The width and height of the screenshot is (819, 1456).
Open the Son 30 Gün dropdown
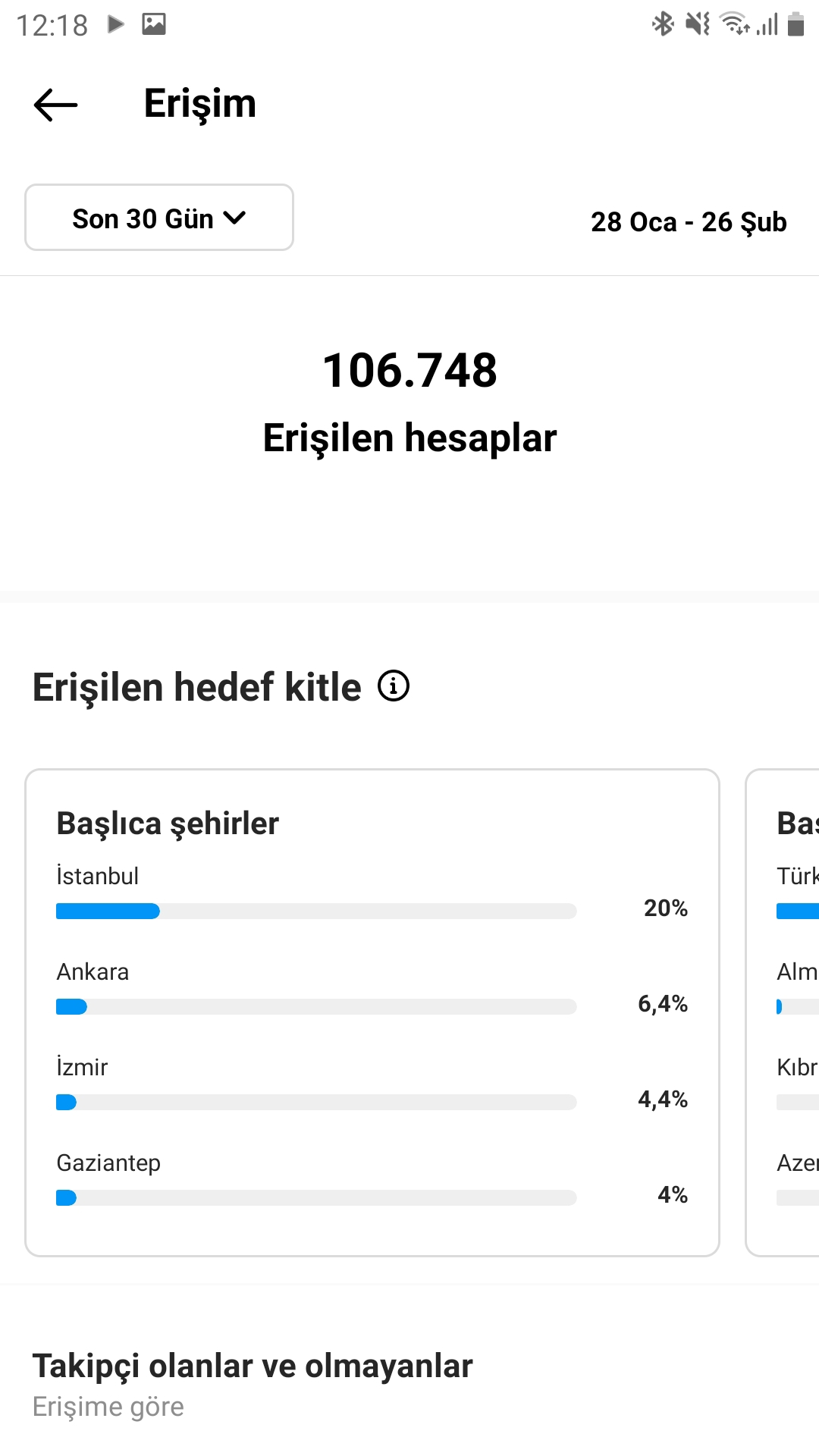159,218
